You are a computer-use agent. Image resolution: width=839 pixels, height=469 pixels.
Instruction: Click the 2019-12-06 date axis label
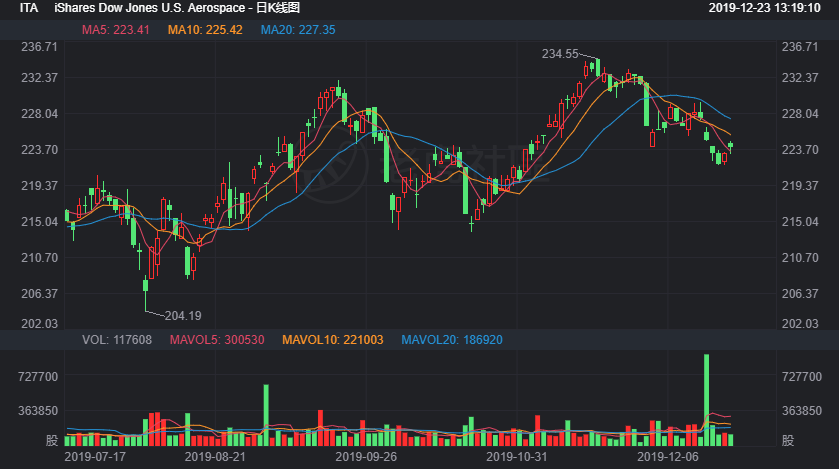point(668,457)
